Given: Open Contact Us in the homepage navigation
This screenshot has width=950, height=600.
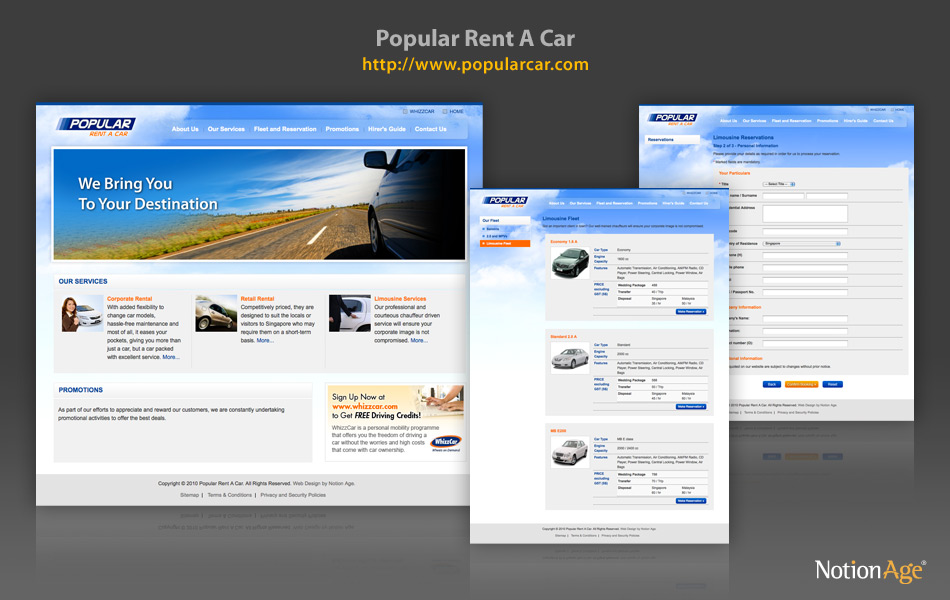Looking at the screenshot, I should (430, 129).
